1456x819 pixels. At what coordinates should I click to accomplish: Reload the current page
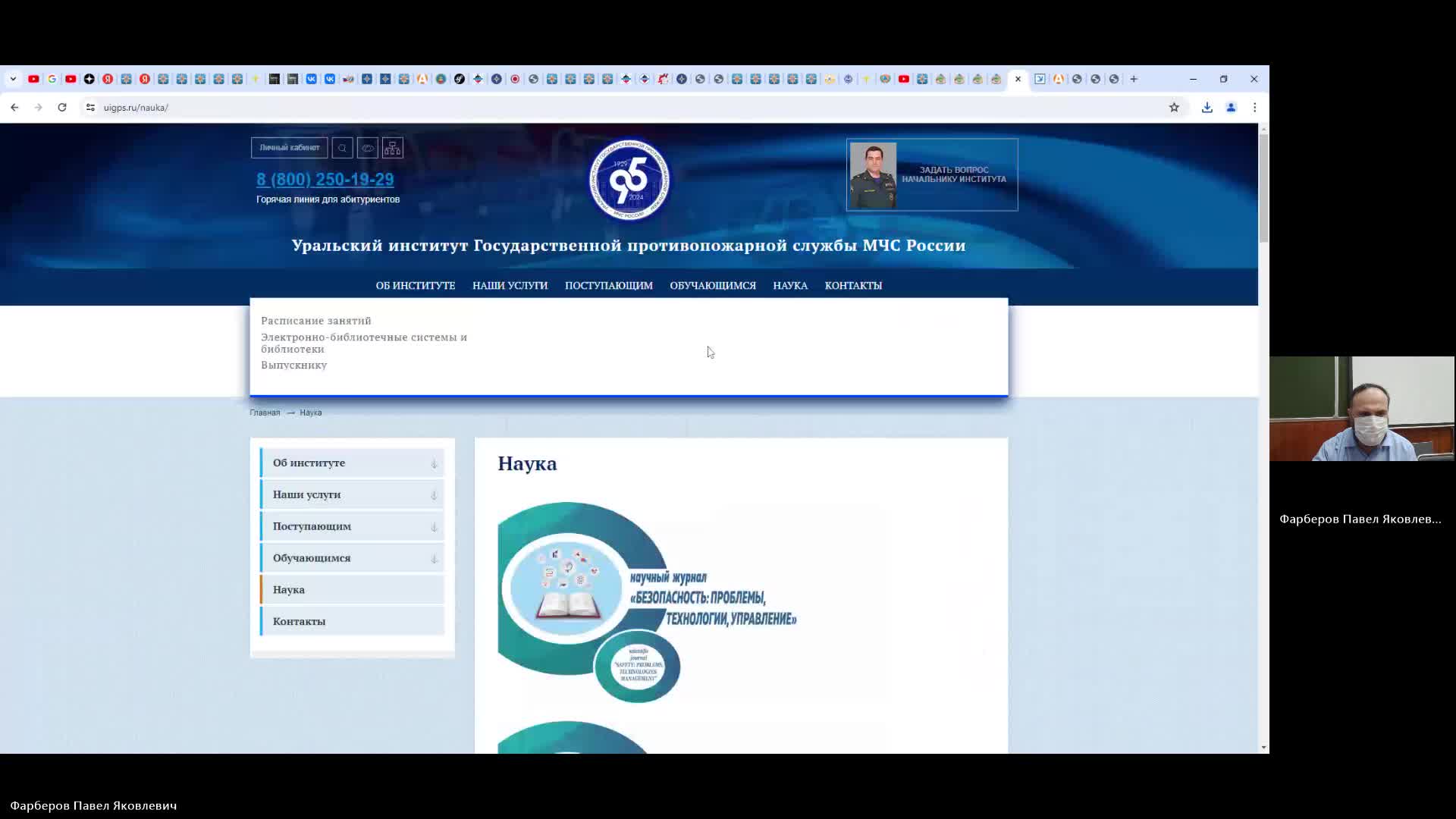pos(62,108)
